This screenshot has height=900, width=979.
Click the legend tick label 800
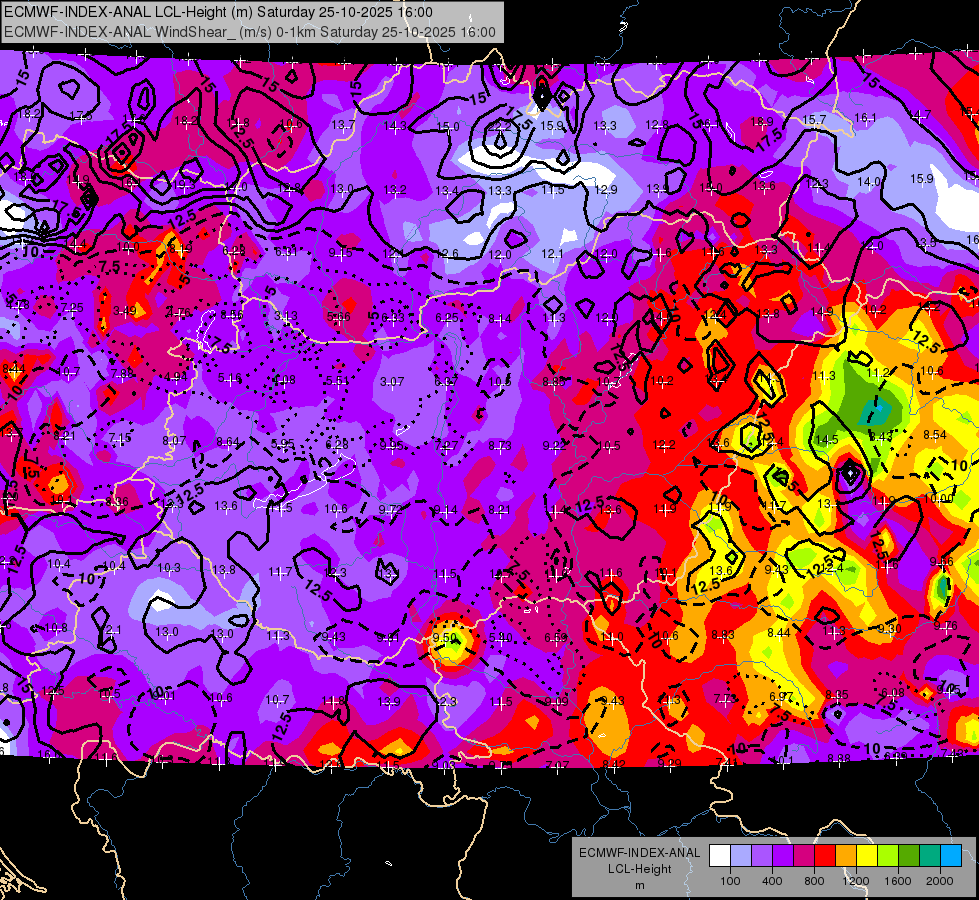point(814,881)
